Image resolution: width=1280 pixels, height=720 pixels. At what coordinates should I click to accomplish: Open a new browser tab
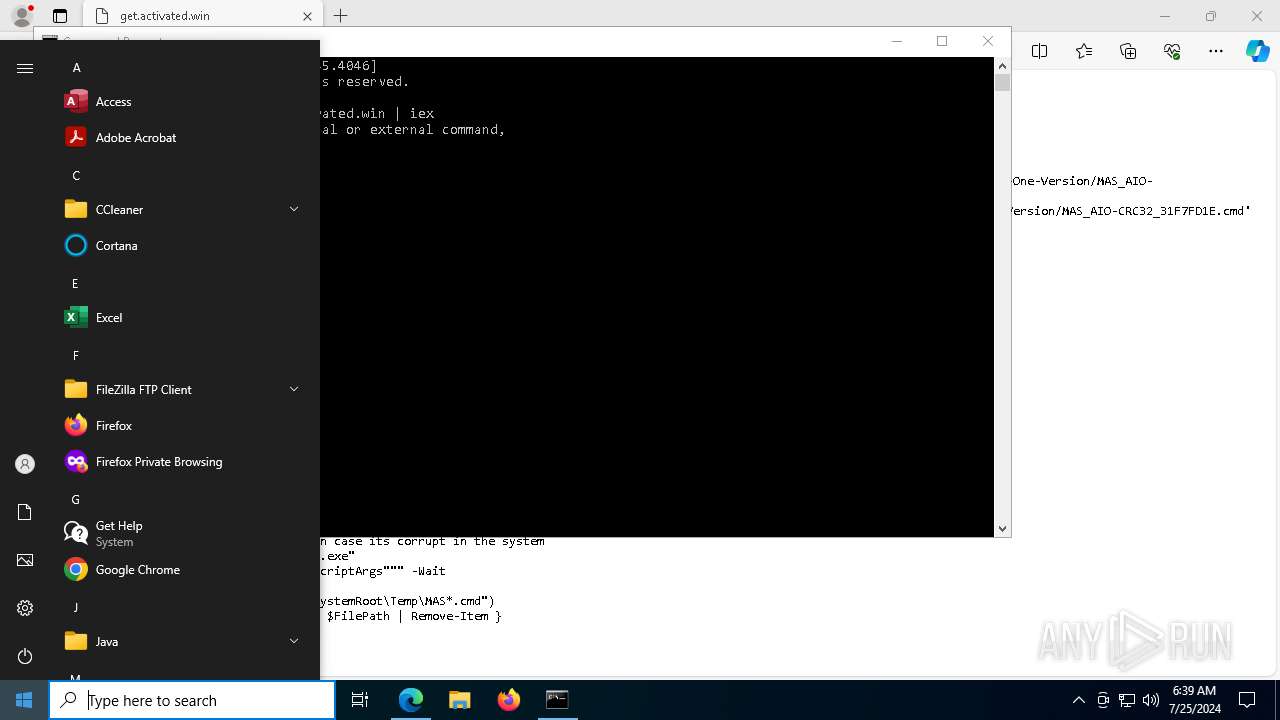(x=340, y=16)
